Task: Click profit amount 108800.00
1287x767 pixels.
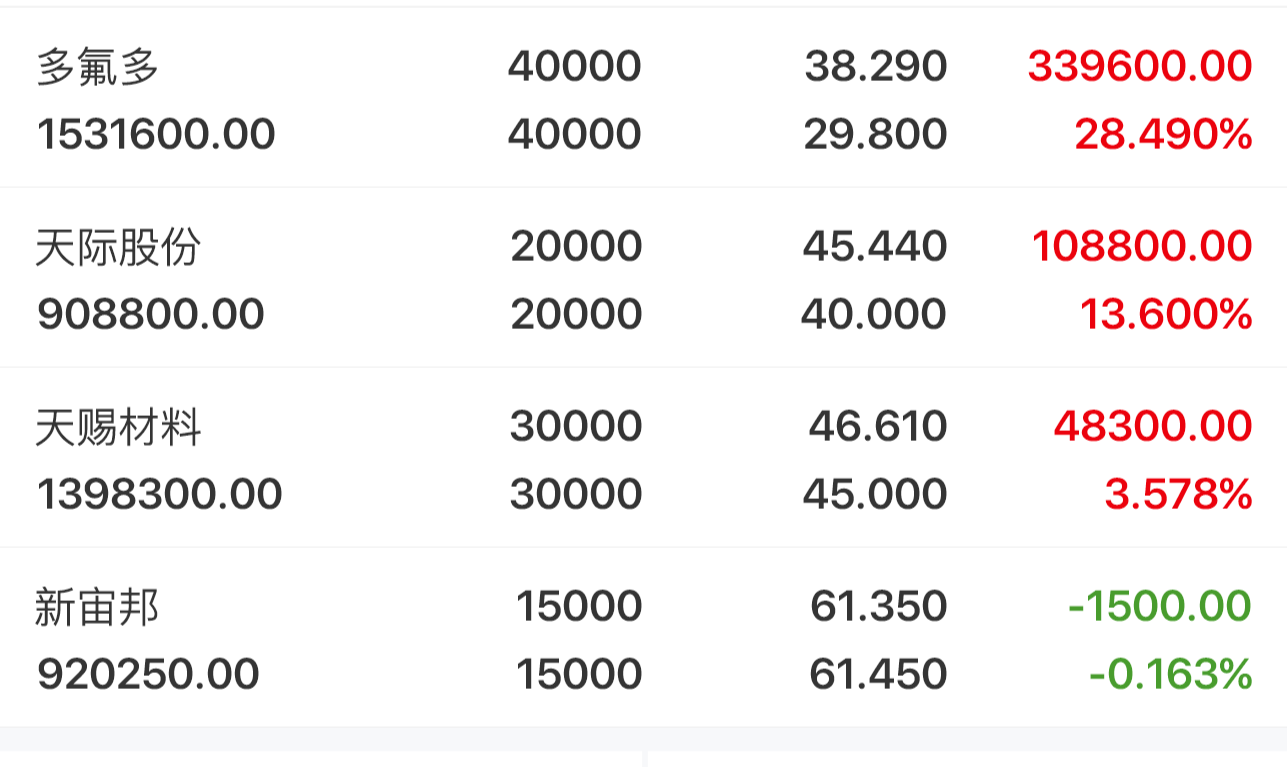Action: pos(1141,247)
